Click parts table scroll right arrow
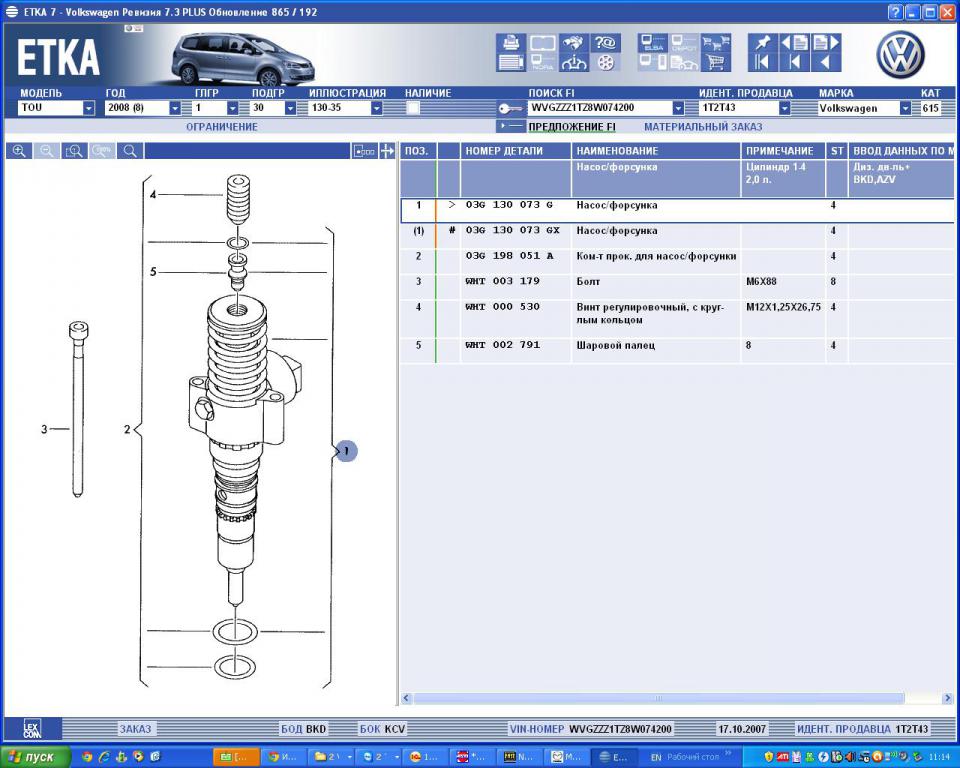 tap(948, 698)
